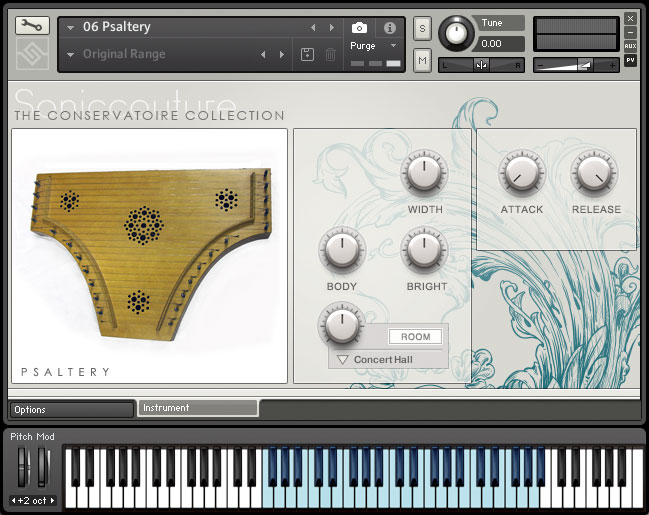Toggle the ROOM reverb button
The width and height of the screenshot is (649, 515).
coord(415,337)
